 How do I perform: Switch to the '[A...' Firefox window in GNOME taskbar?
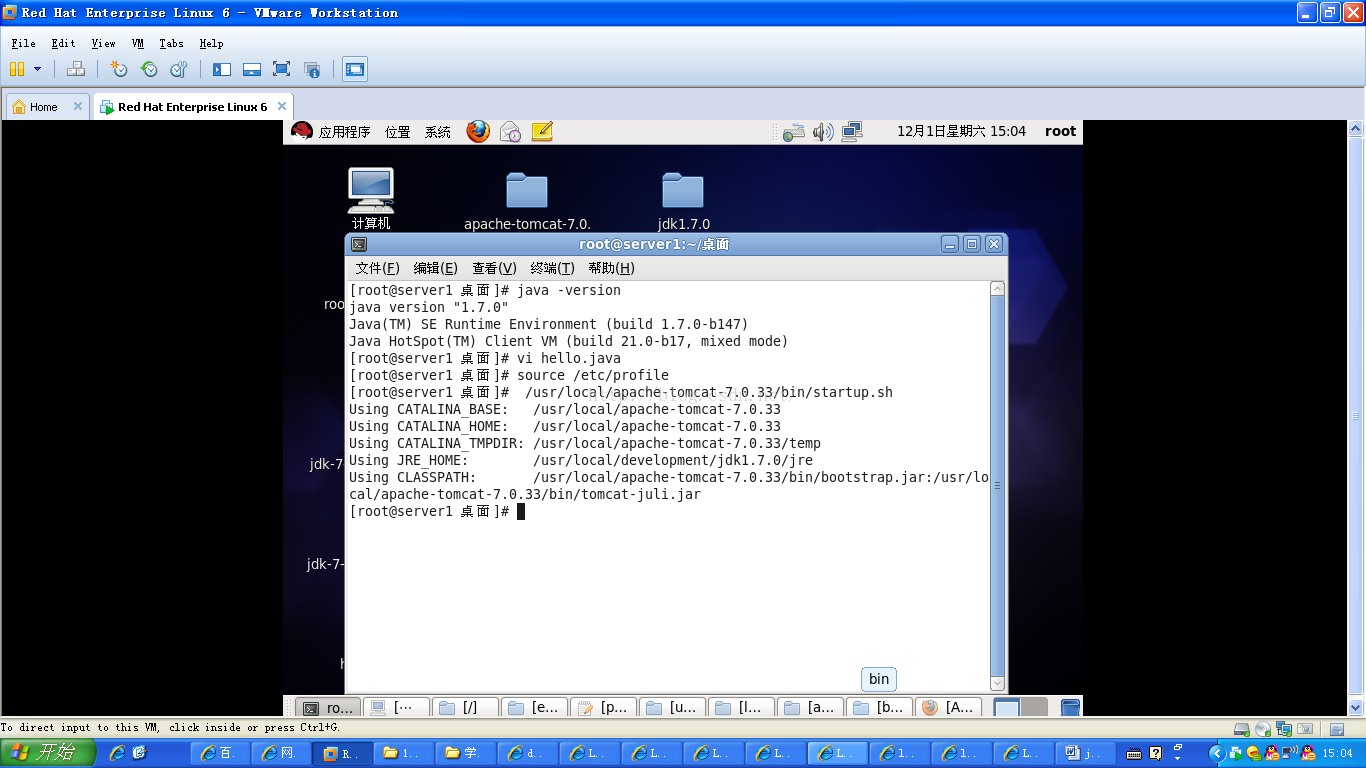click(x=948, y=707)
